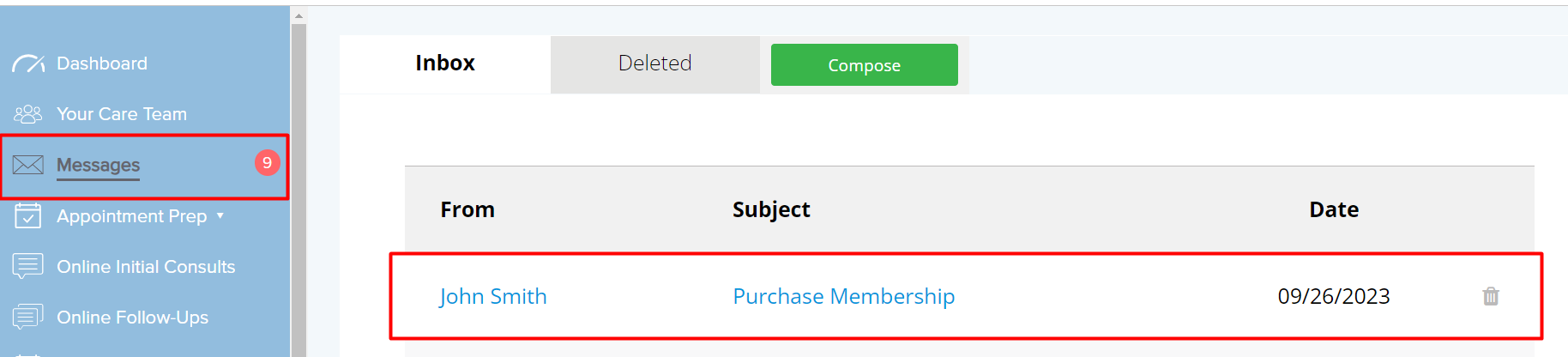Click the Subject column header
The height and width of the screenshot is (357, 1568).
[771, 209]
